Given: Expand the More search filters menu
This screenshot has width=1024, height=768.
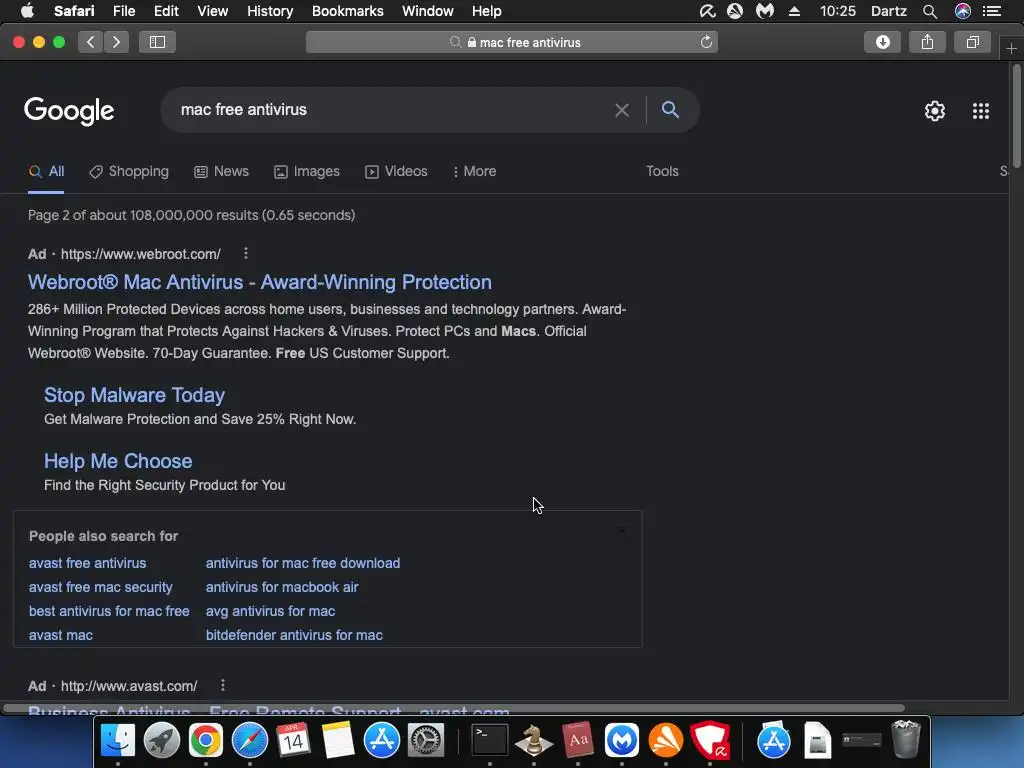Looking at the screenshot, I should pos(475,171).
